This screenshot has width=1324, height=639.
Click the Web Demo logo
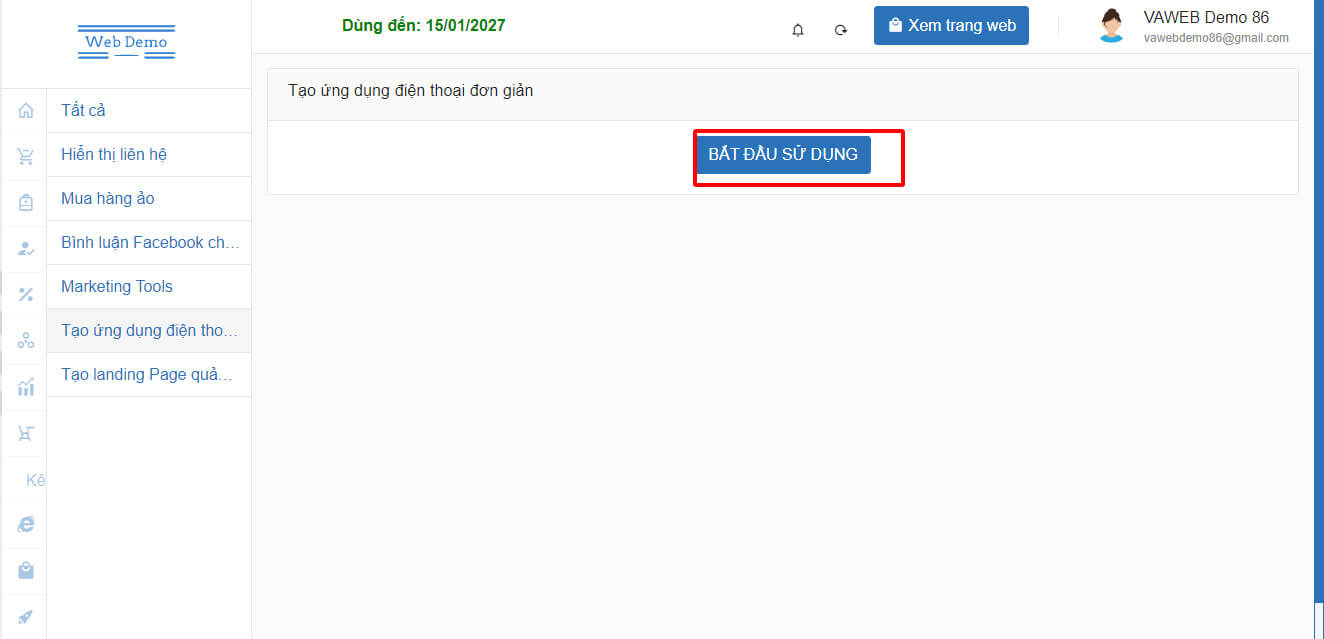coord(126,42)
